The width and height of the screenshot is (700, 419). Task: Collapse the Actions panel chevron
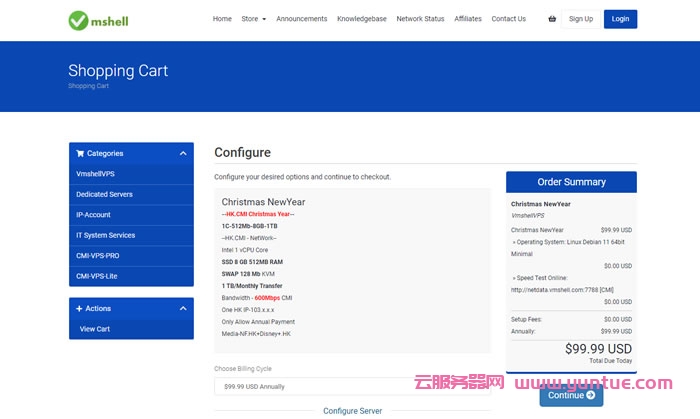[x=183, y=309]
